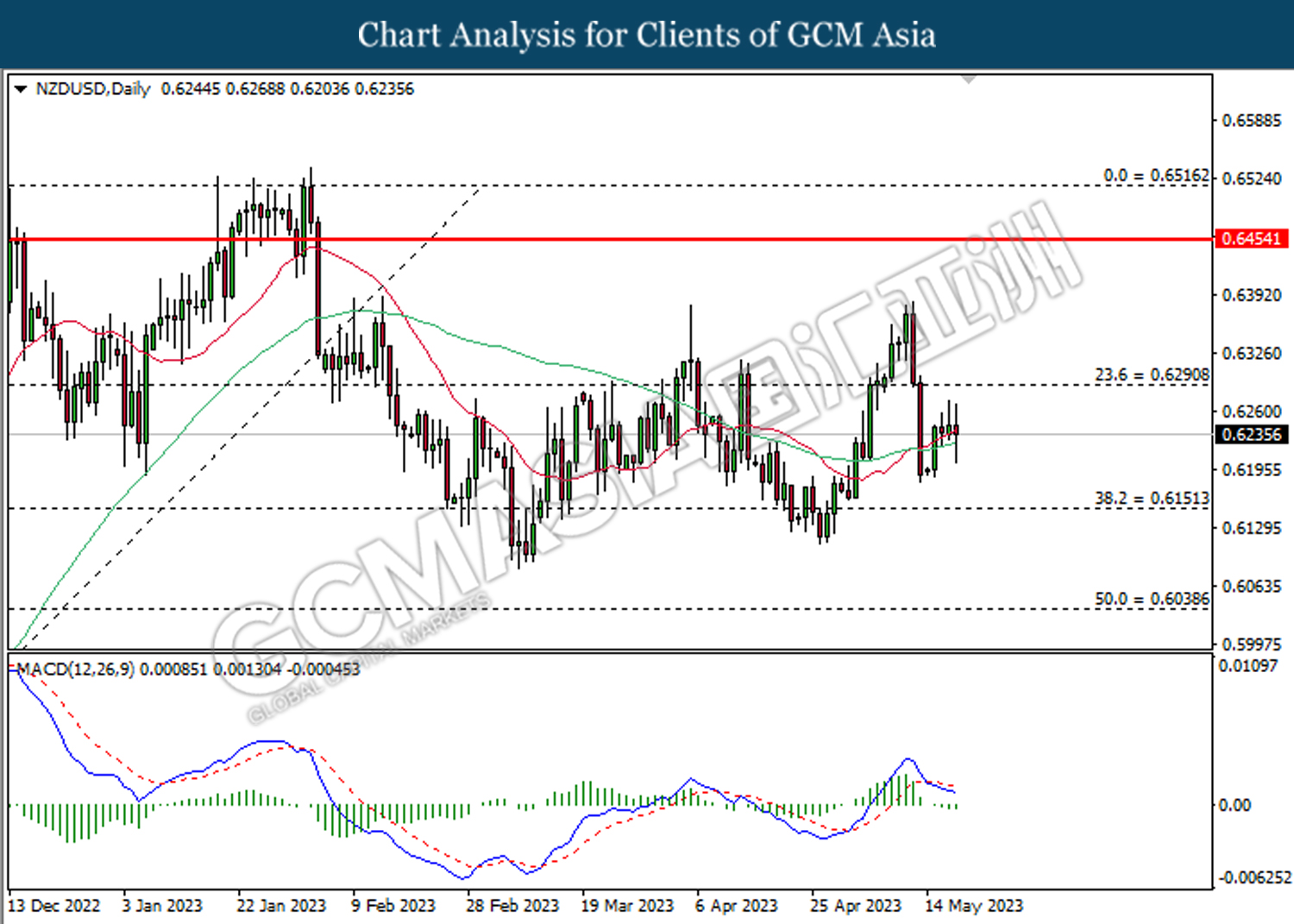Click the MACD axis value 0.00

[x=1234, y=804]
